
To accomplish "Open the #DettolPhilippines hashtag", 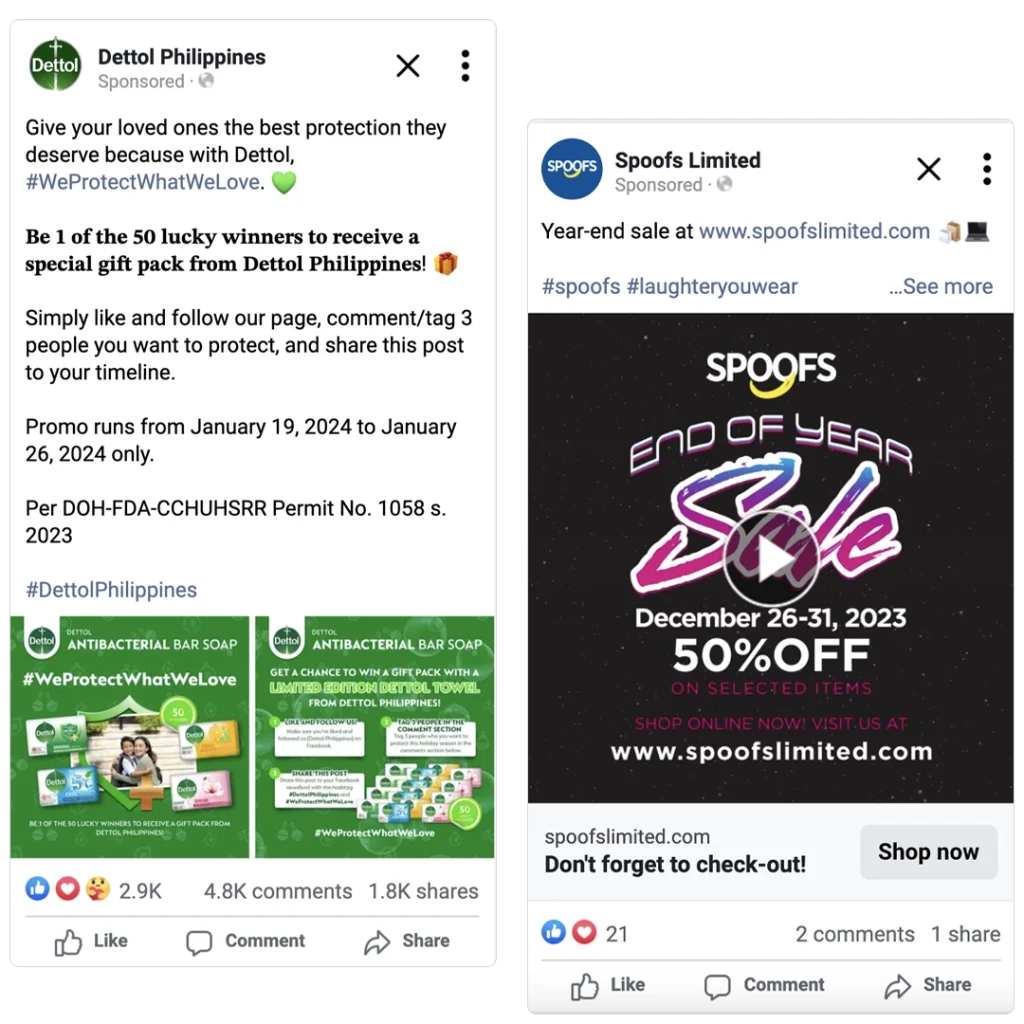I will click(111, 590).
